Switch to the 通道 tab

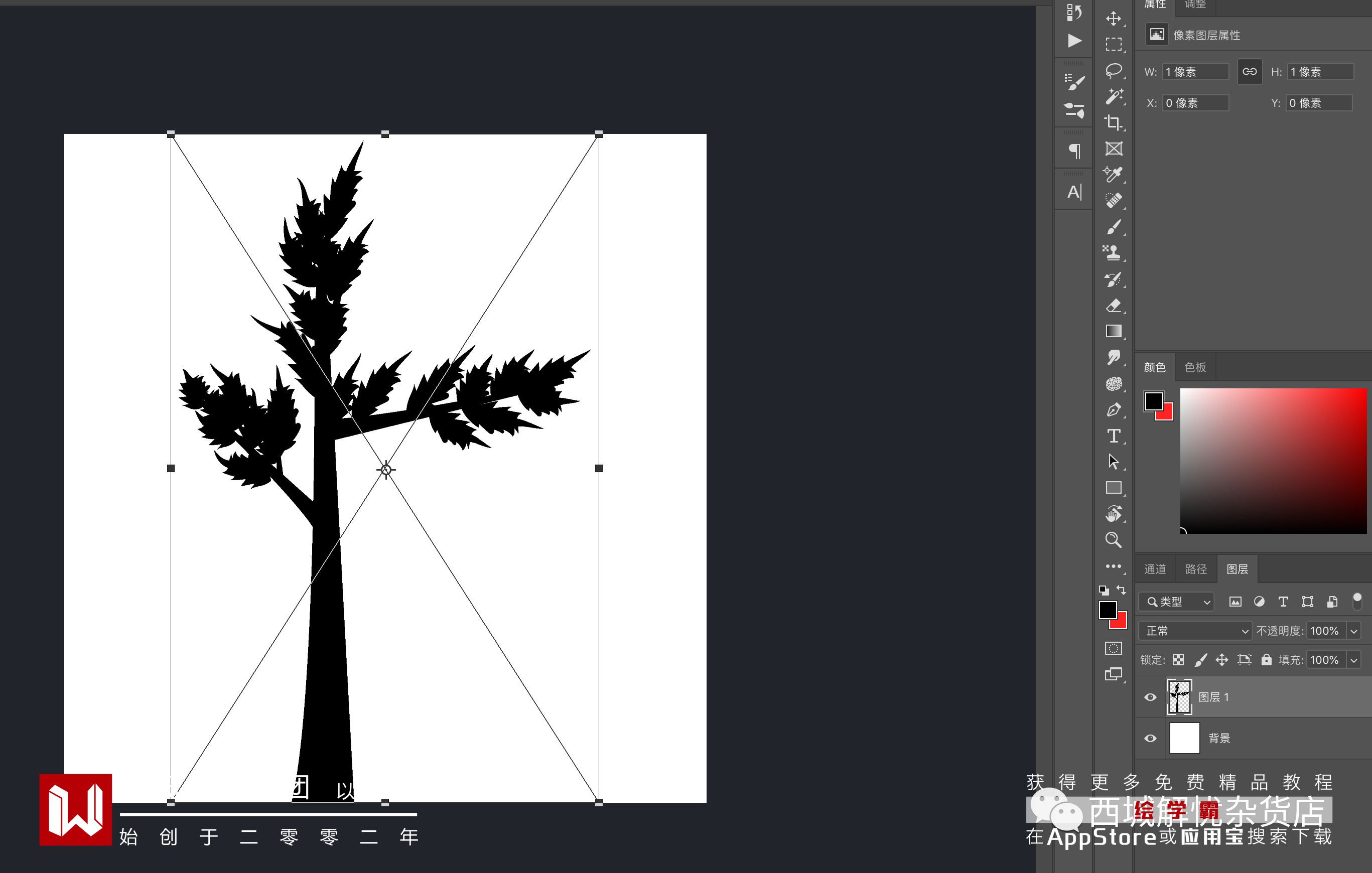click(1155, 569)
